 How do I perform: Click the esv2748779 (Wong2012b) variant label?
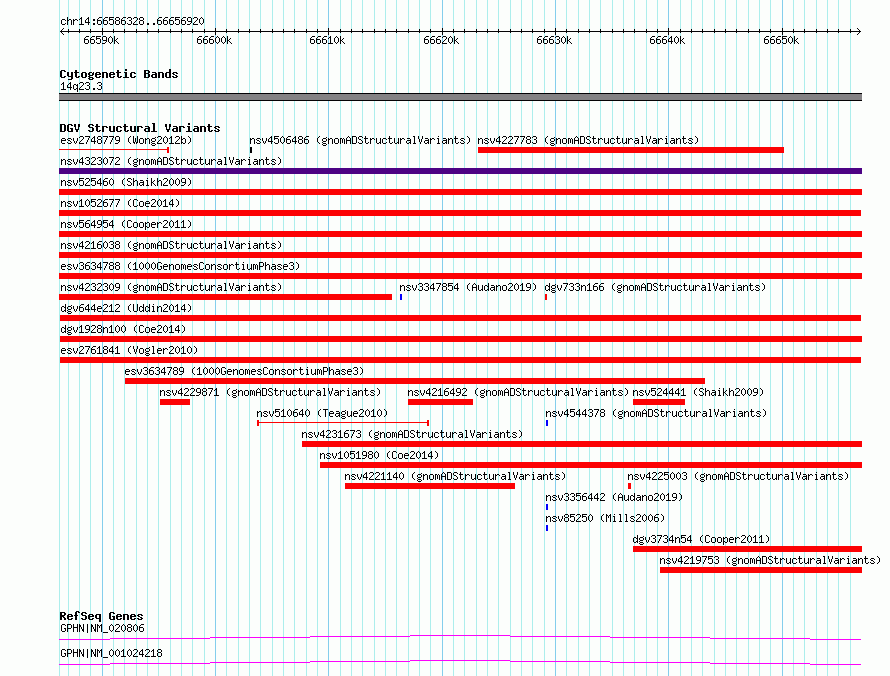coord(126,140)
